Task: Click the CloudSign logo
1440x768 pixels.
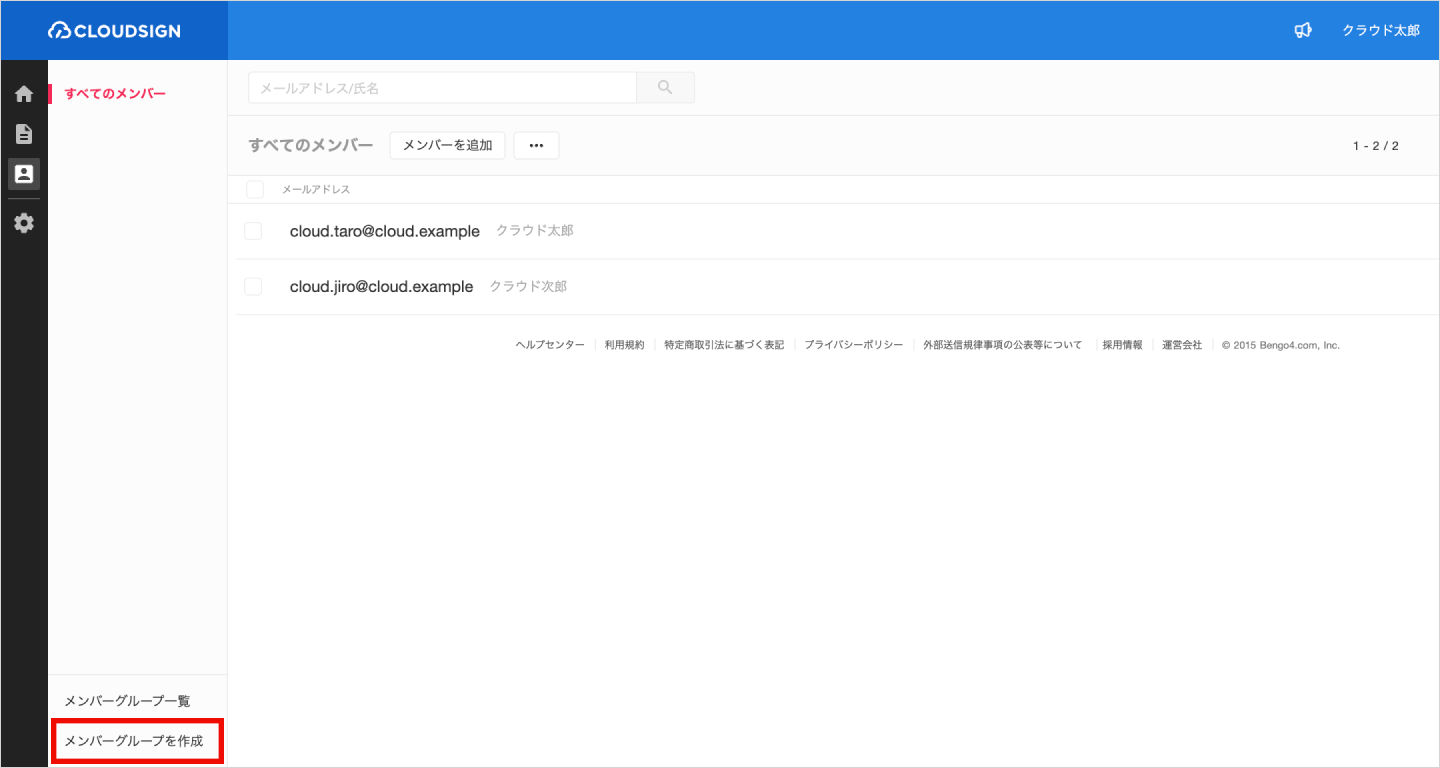Action: 114,31
